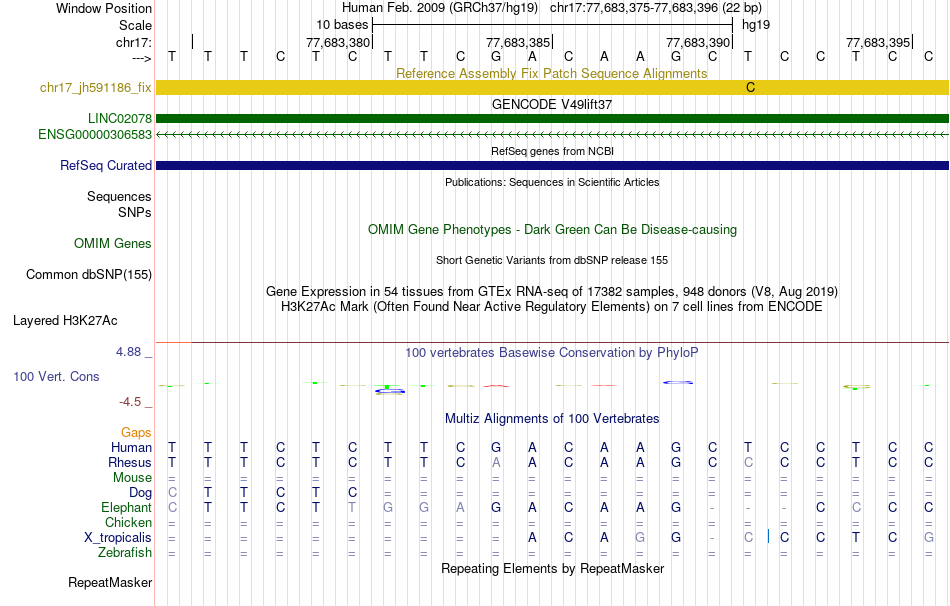Click Repeating Elements by RepeatMasker title
This screenshot has width=950, height=606.
552,568
